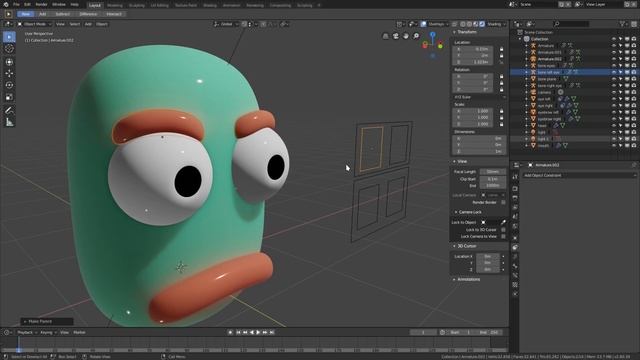Click the viewport zoom magnifier gizmo
This screenshot has height=360, width=640.
click(416, 36)
